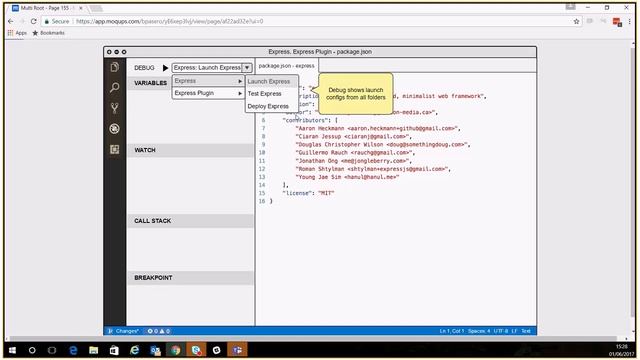
Task: Click the Changes branch icon in status bar
Action: point(110,331)
